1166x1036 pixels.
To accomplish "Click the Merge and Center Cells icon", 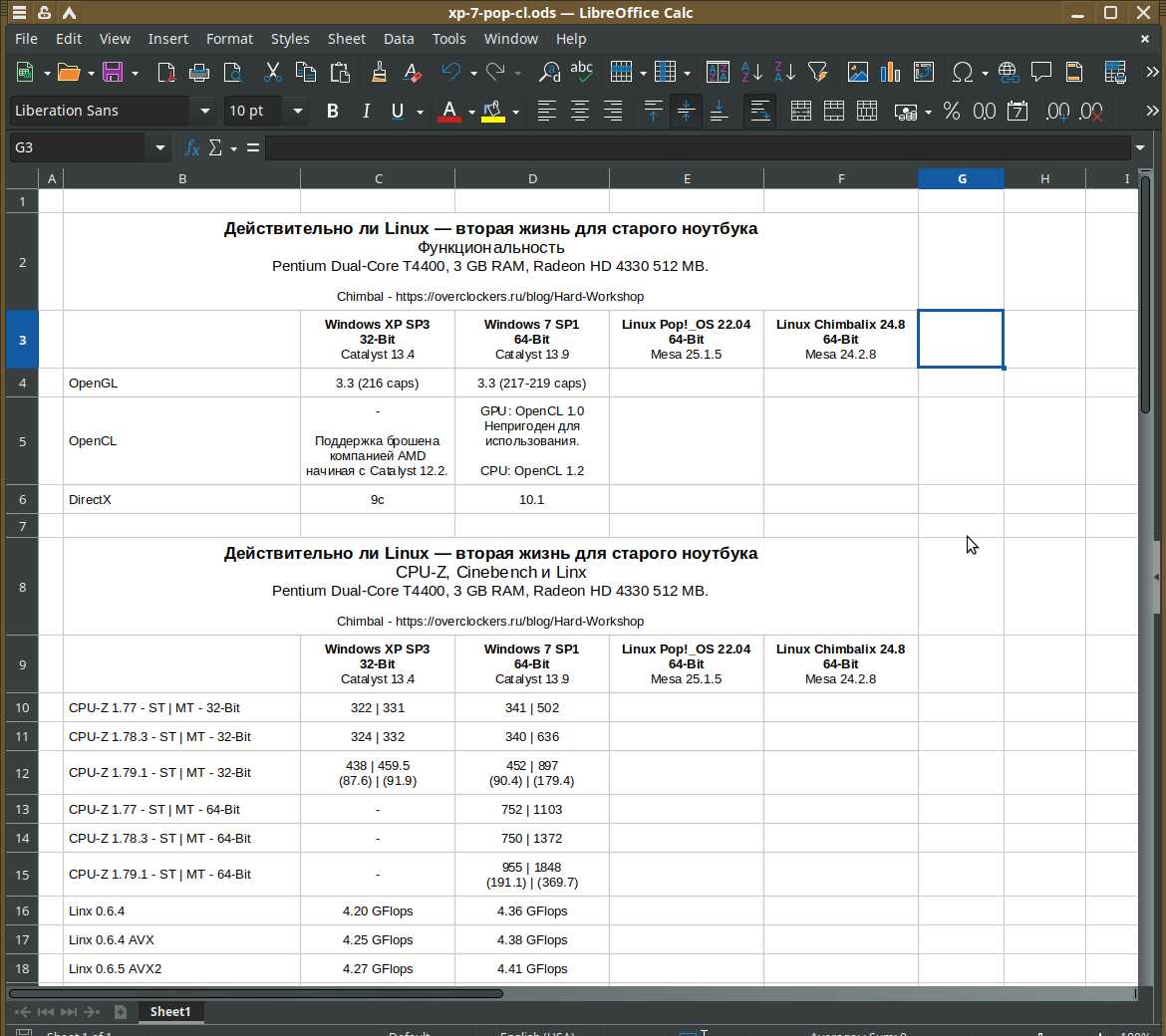I will pos(800,111).
